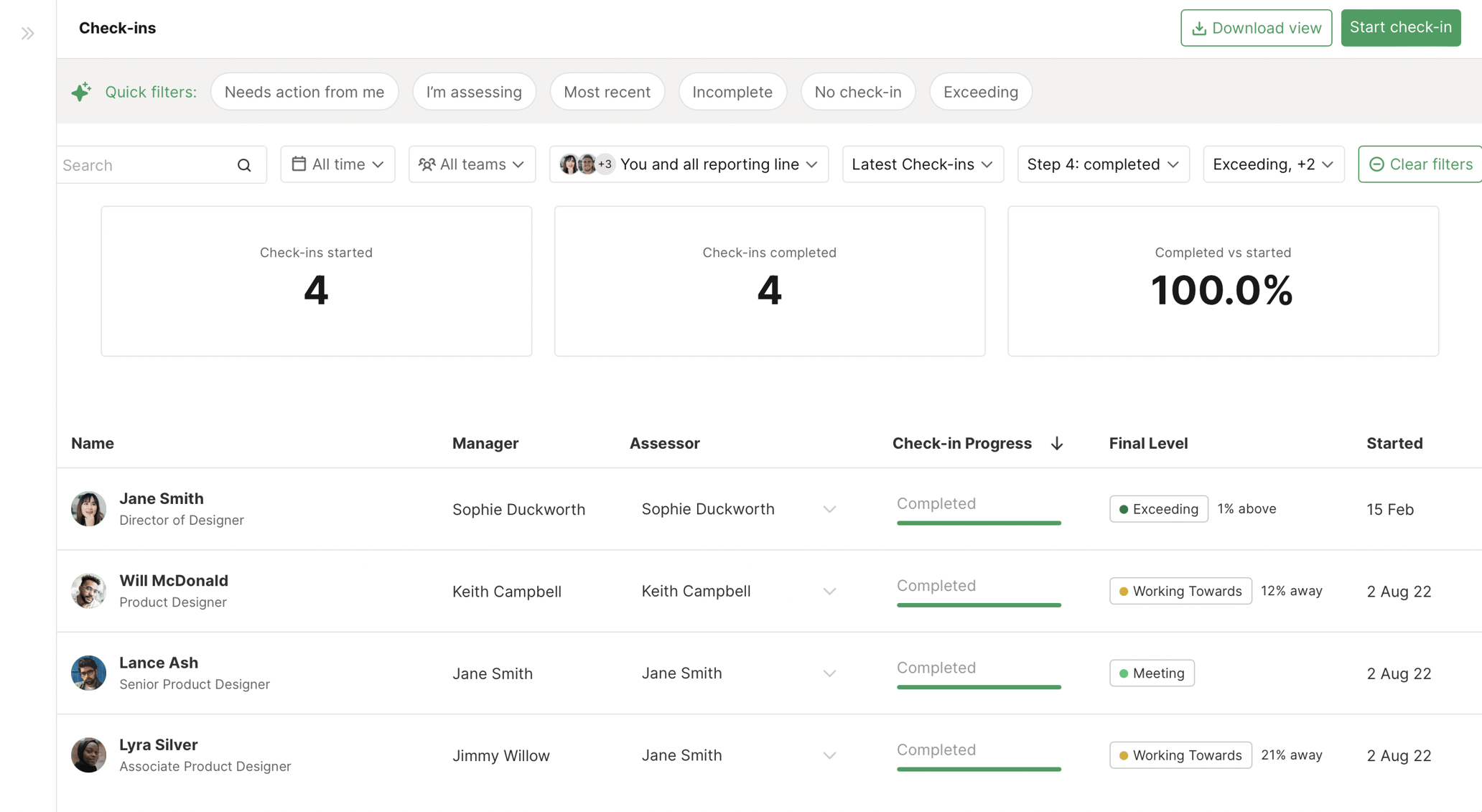Click Jane Smith's avatar photo
Viewport: 1482px width, 812px height.
tap(88, 509)
